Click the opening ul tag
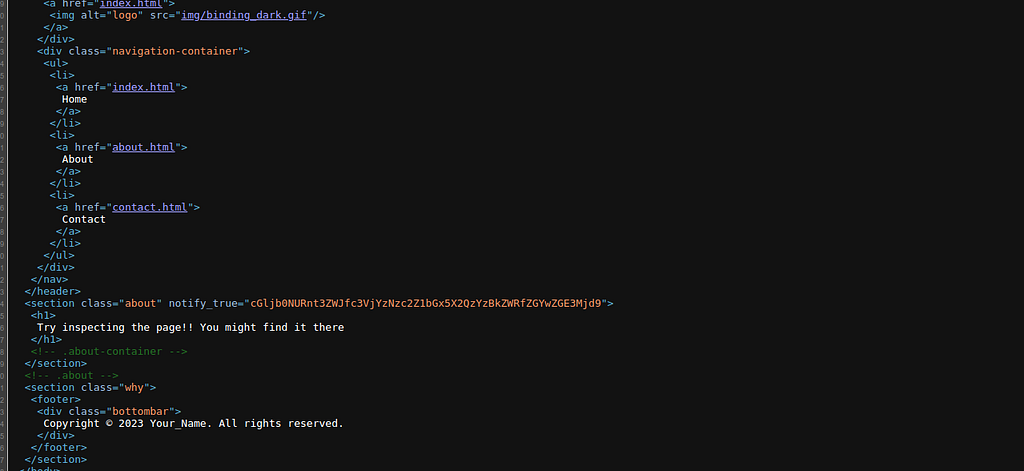The height and width of the screenshot is (471, 1024). click(x=56, y=63)
